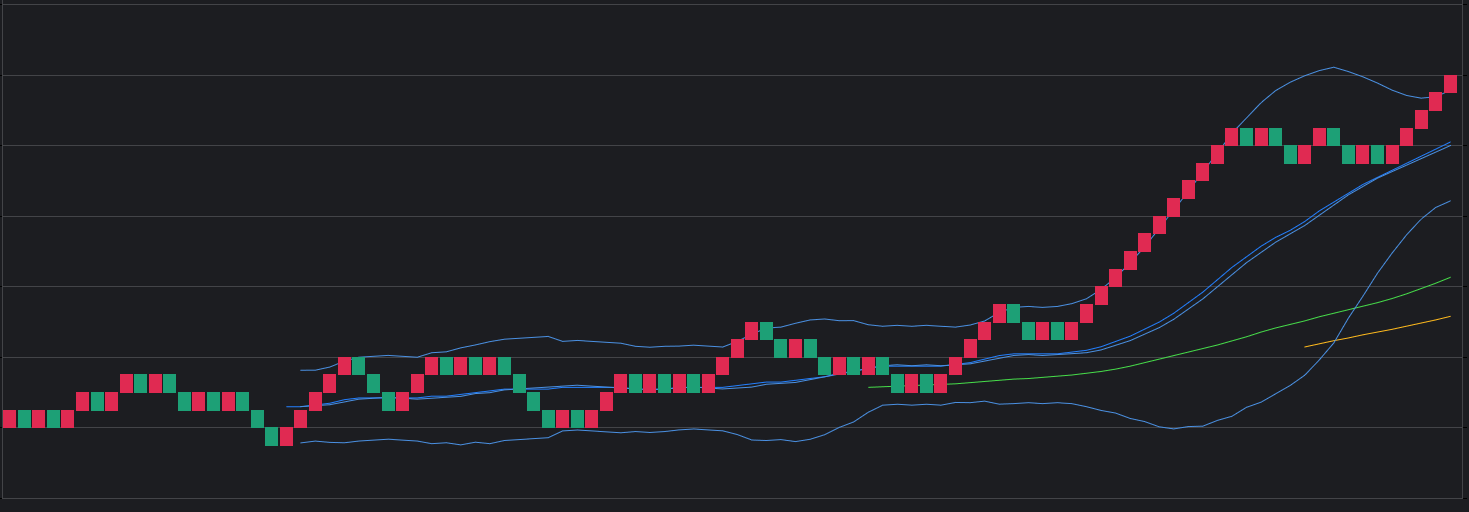This screenshot has width=1469, height=512.
Task: Click the last green brick before final rise
Action: pyautogui.click(x=1377, y=154)
